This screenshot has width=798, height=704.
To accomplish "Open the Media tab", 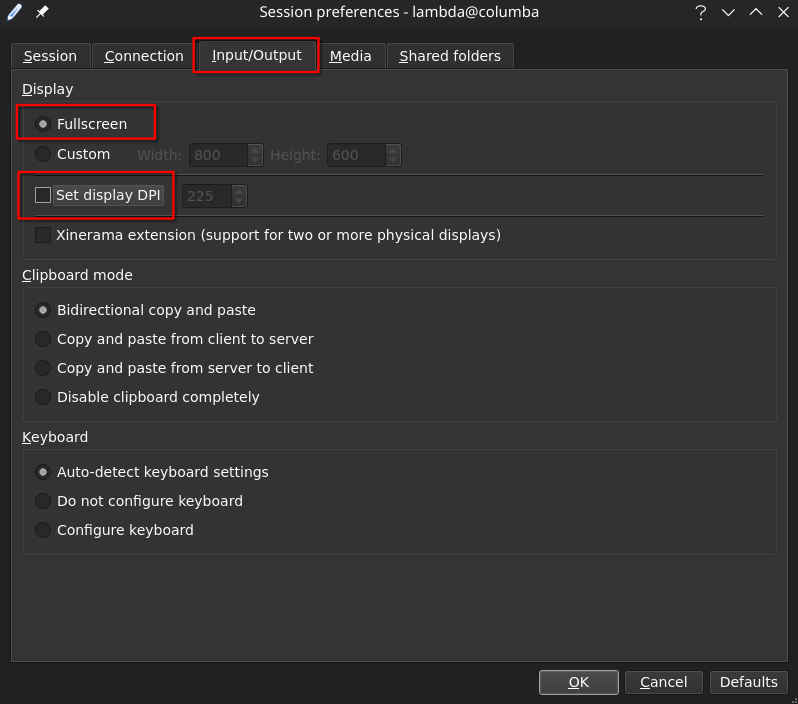I will [x=350, y=56].
